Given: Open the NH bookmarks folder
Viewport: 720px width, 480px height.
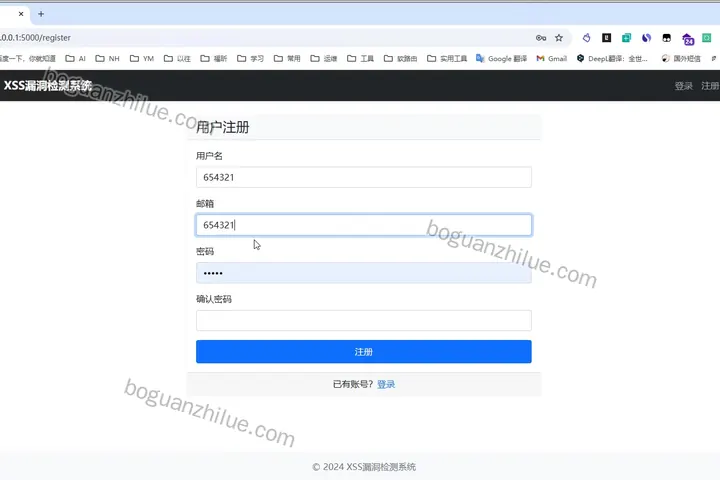Looking at the screenshot, I should tap(107, 58).
